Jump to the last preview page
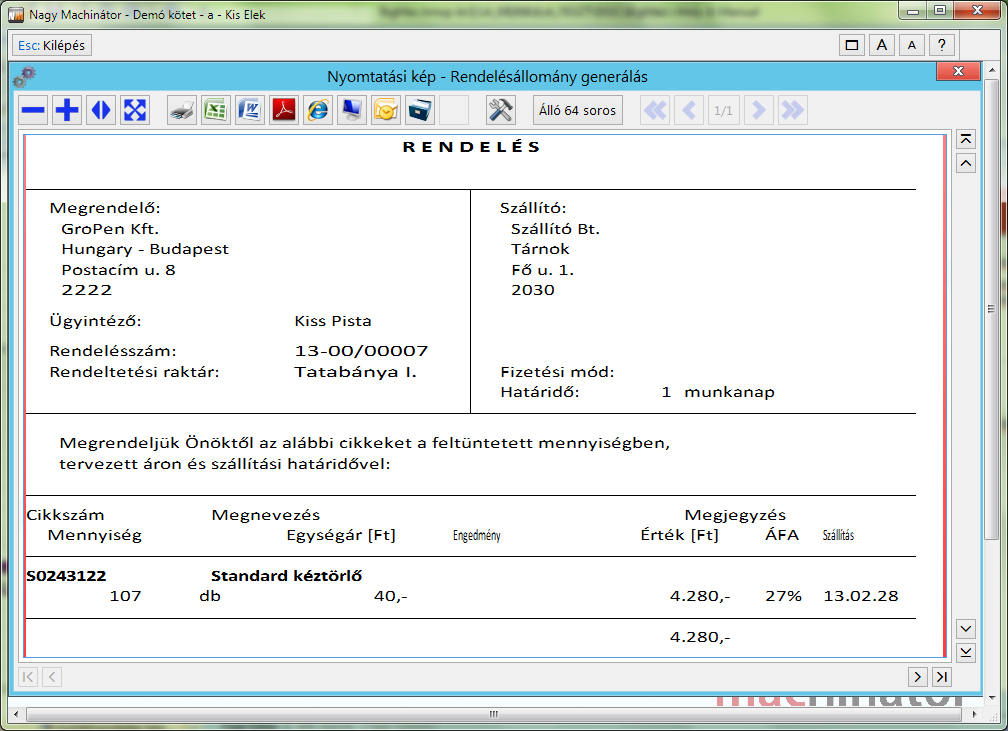1008x731 pixels. [792, 110]
